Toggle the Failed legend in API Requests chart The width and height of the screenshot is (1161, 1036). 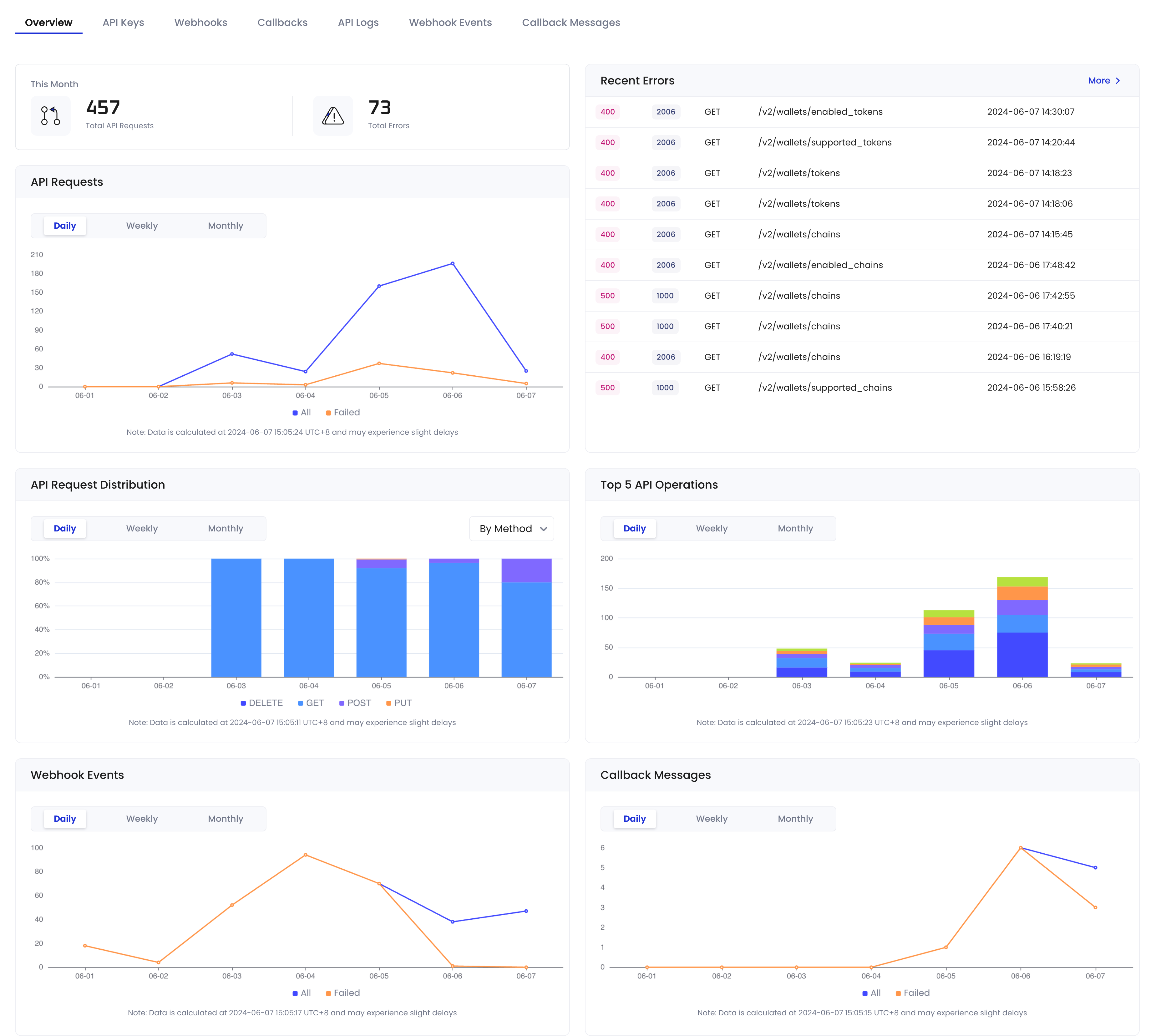click(x=342, y=413)
